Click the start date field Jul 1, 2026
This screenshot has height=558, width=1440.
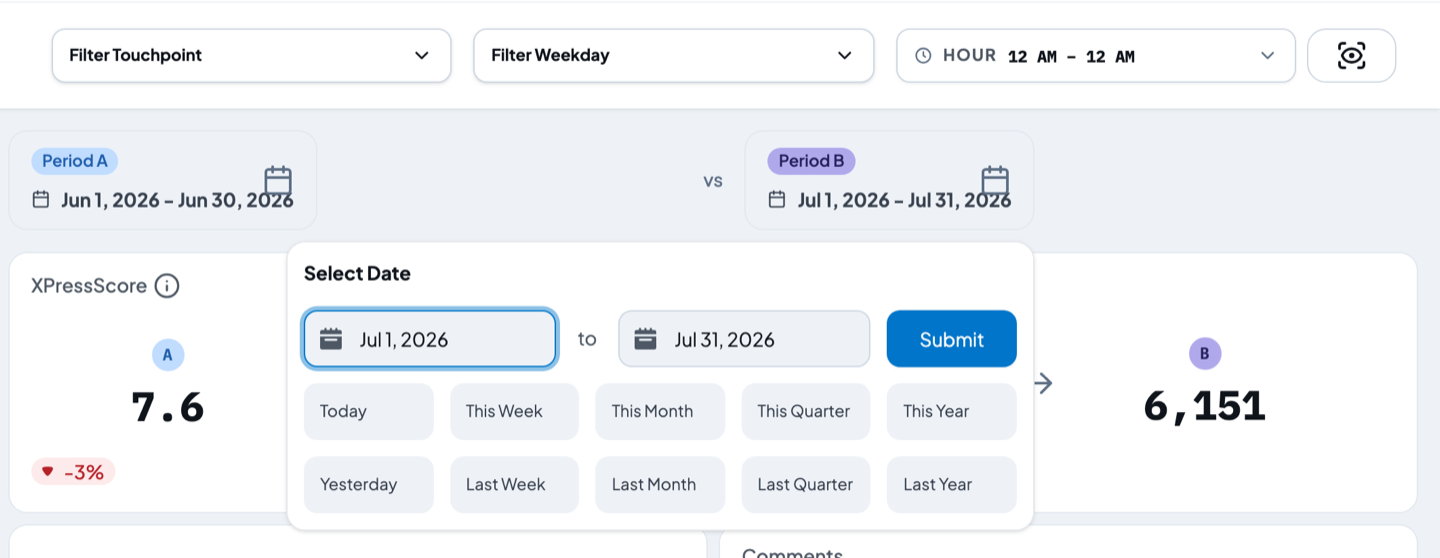coord(430,339)
